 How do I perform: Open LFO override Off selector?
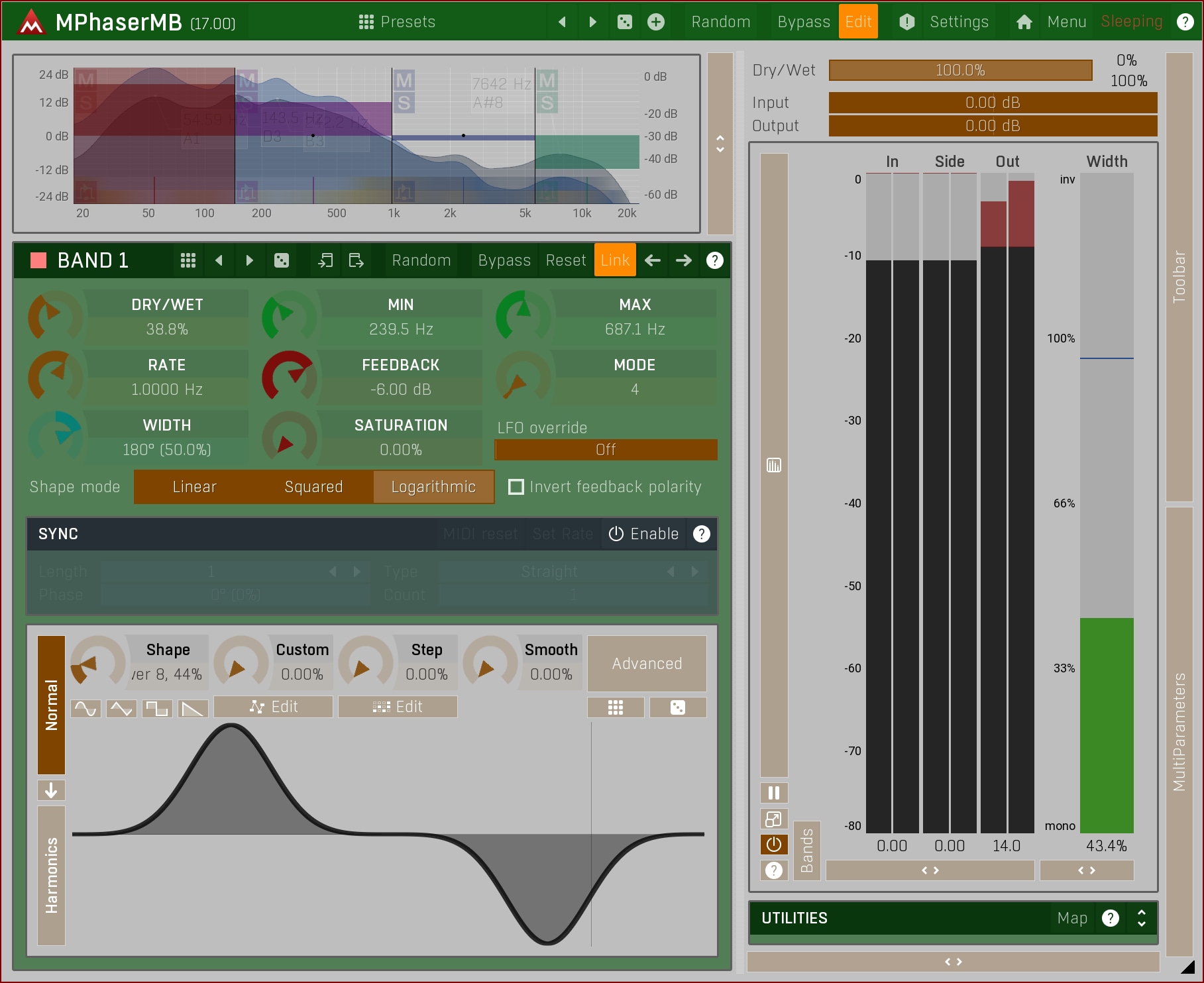point(606,450)
